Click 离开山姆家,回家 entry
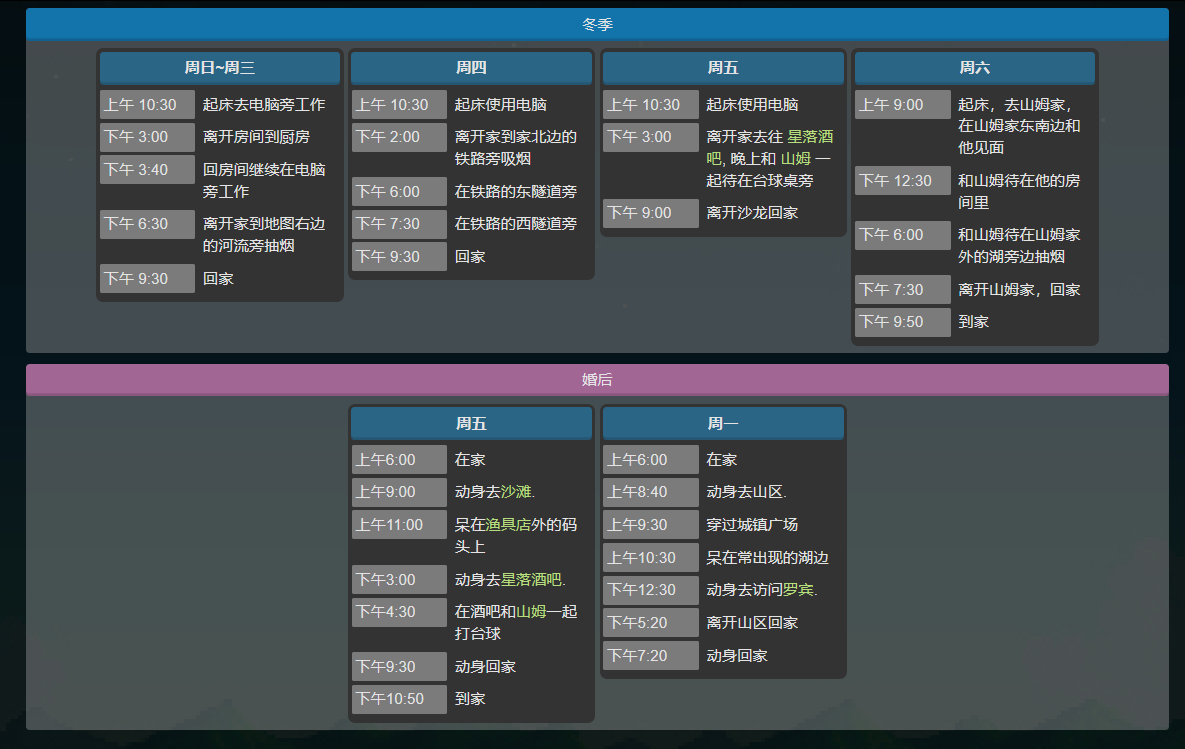The image size is (1185, 749). tap(1019, 289)
